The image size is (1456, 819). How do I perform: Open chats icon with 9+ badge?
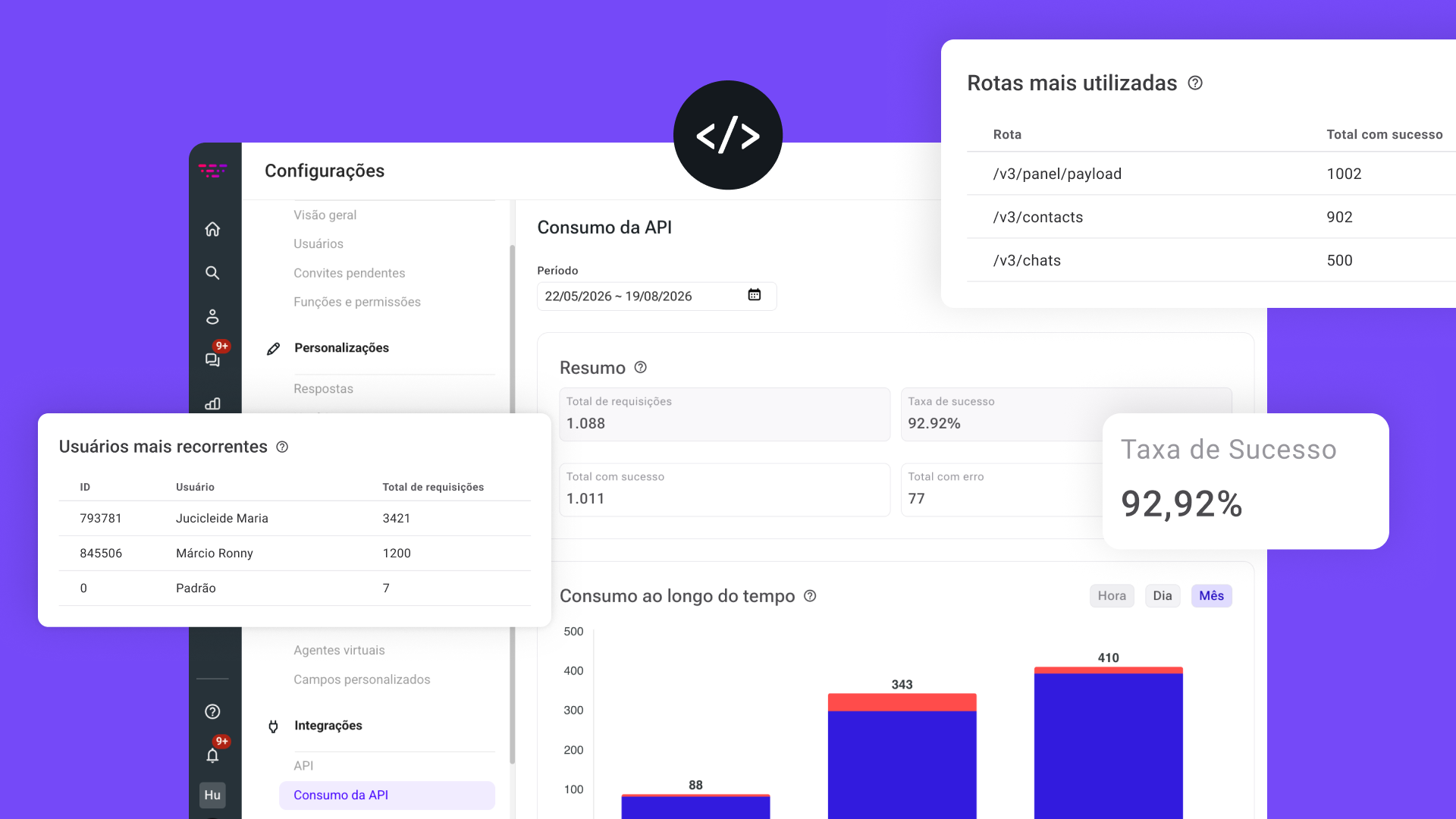pos(213,359)
